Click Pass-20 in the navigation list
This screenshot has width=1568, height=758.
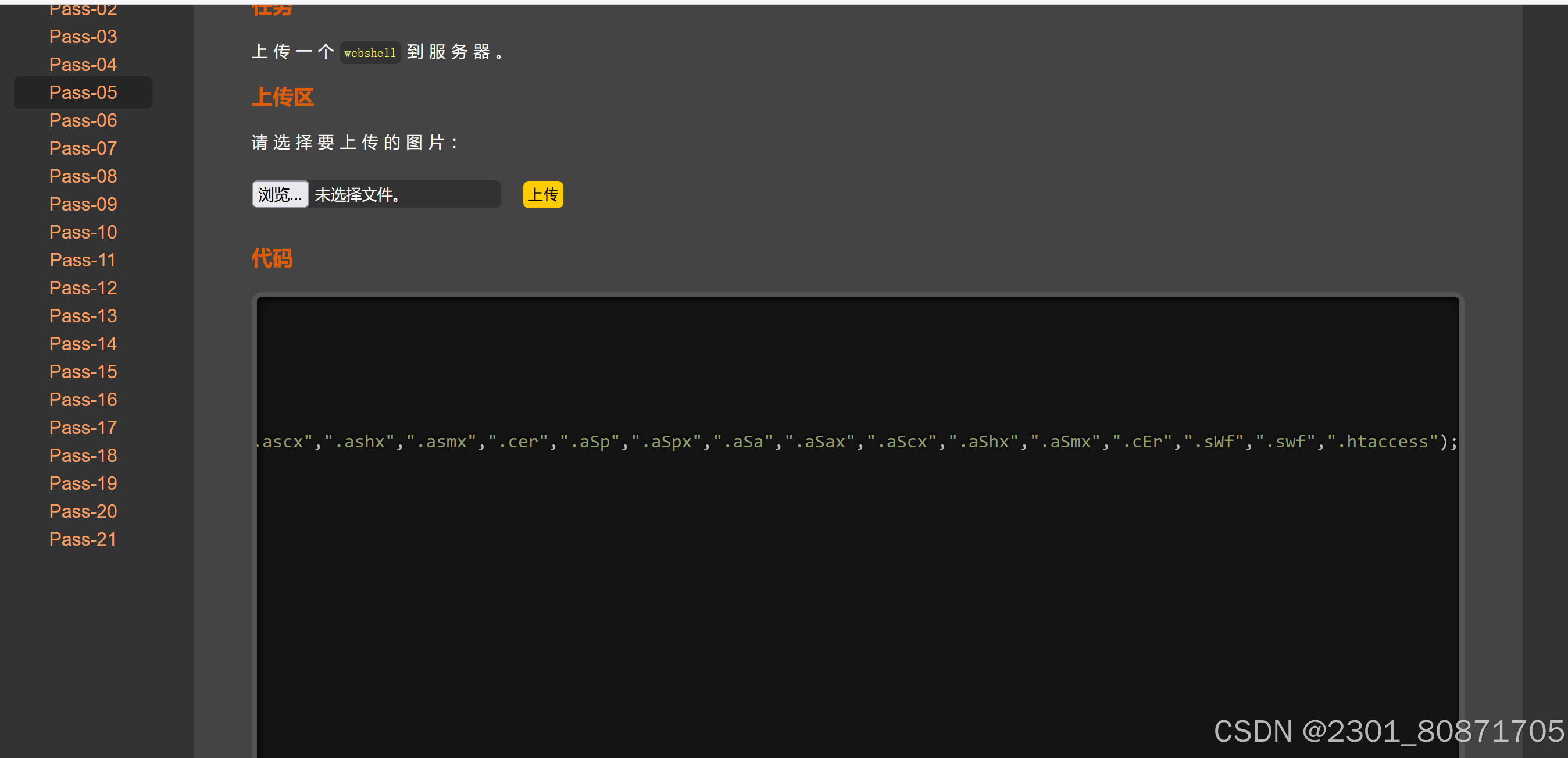click(83, 511)
